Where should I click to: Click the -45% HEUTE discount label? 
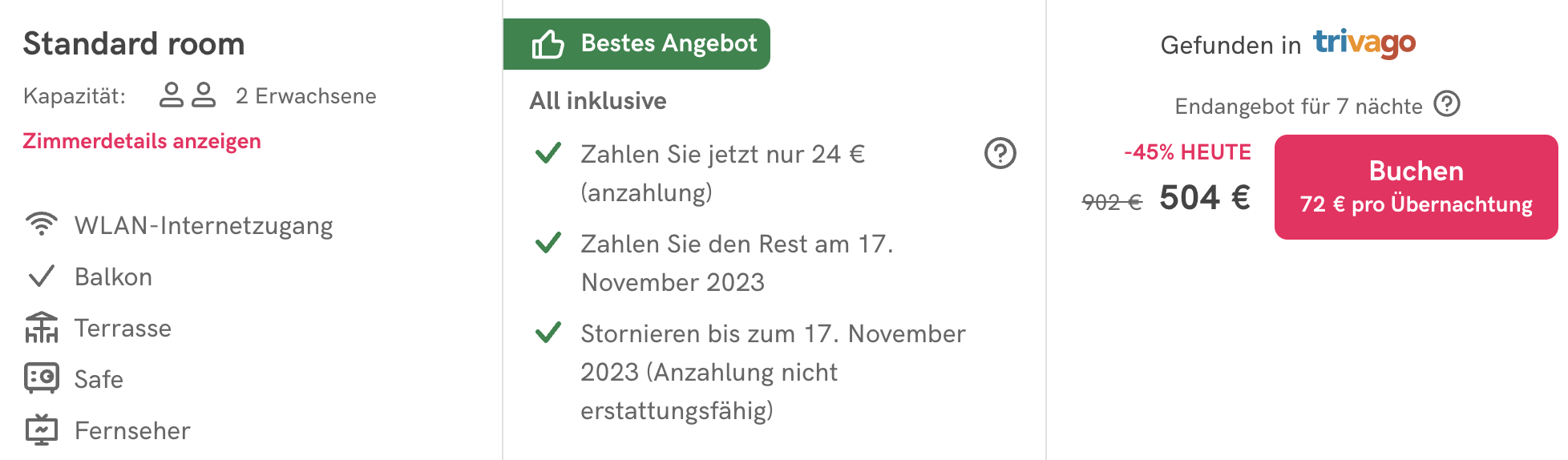click(x=1187, y=152)
